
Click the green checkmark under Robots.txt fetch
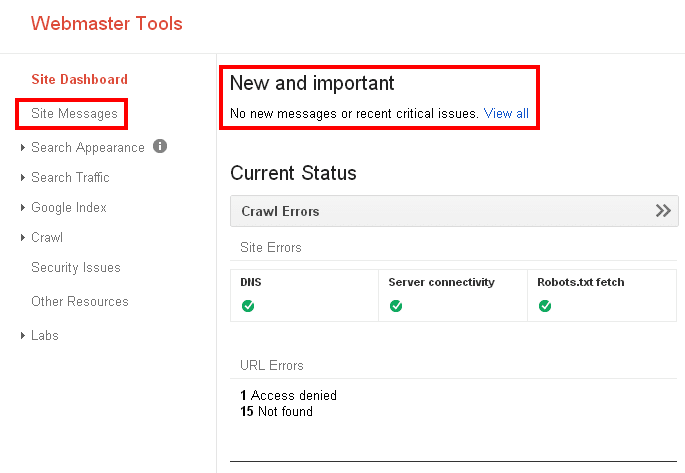click(545, 306)
